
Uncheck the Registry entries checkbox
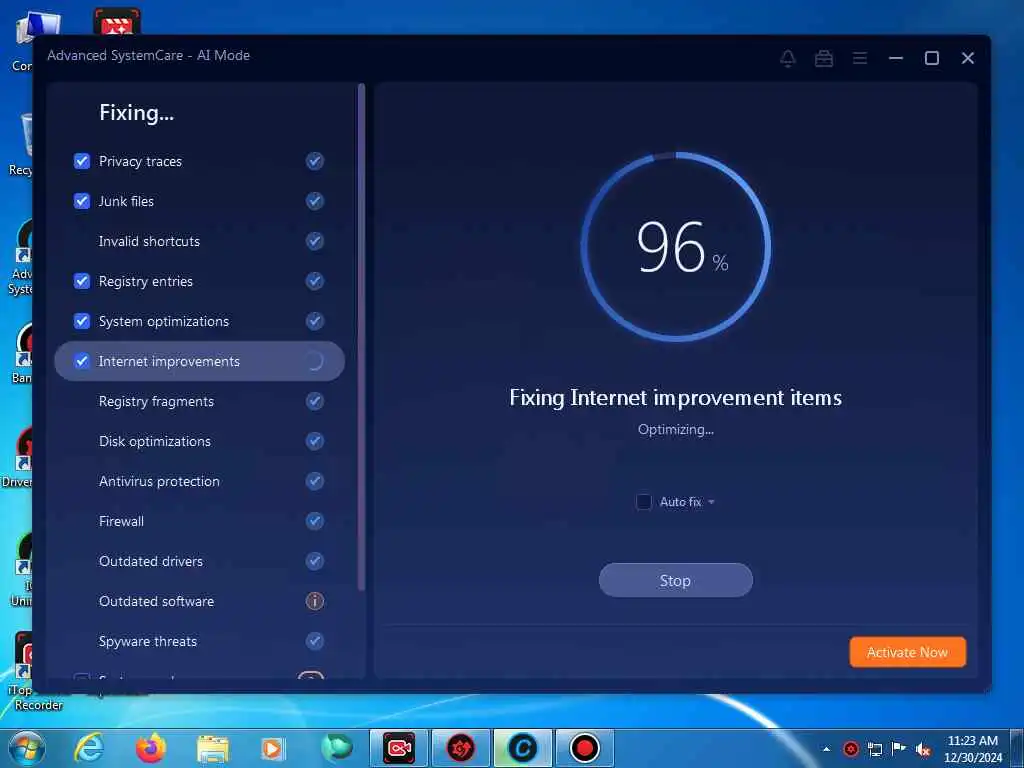82,281
